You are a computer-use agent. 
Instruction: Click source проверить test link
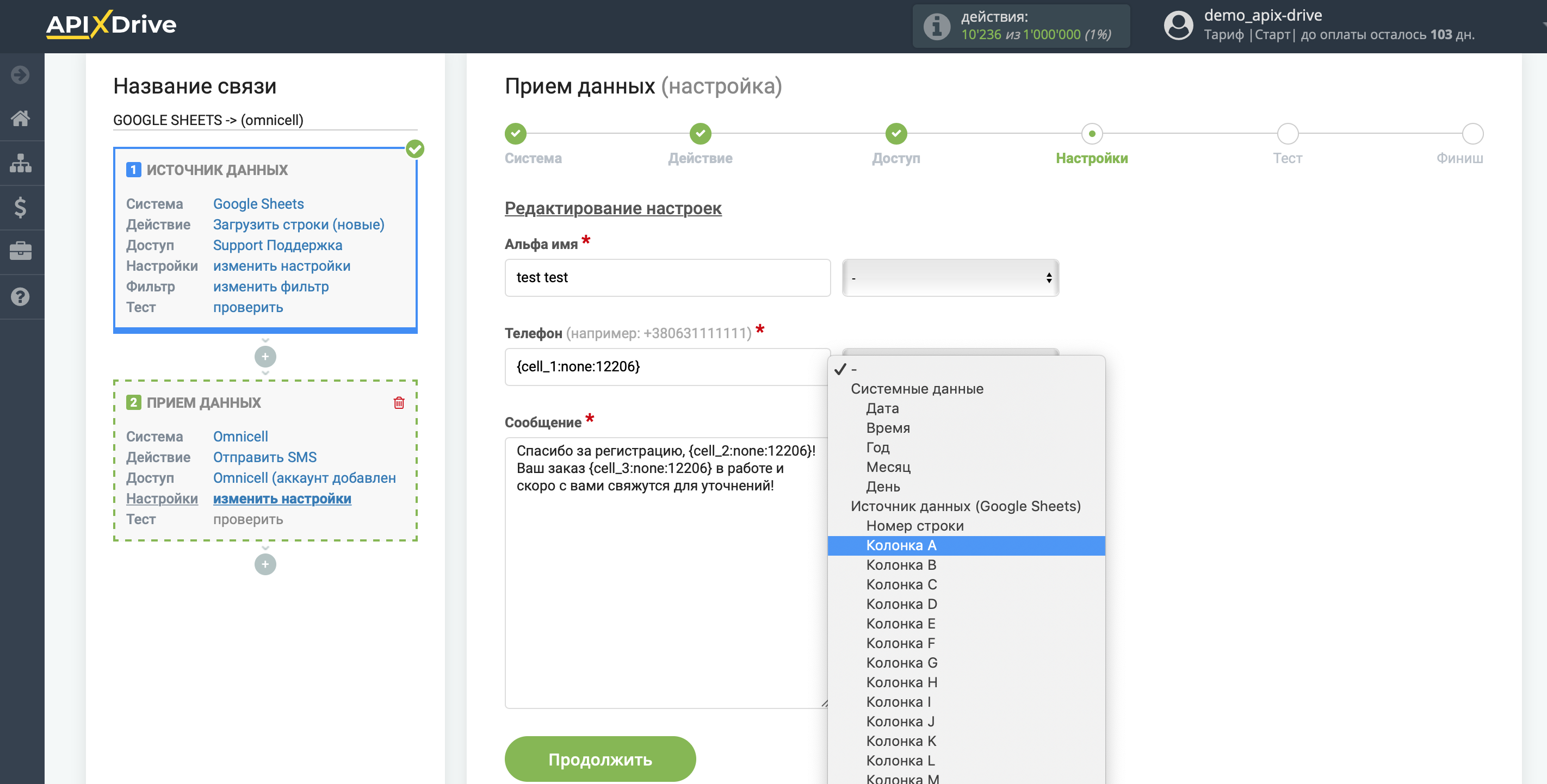(248, 307)
